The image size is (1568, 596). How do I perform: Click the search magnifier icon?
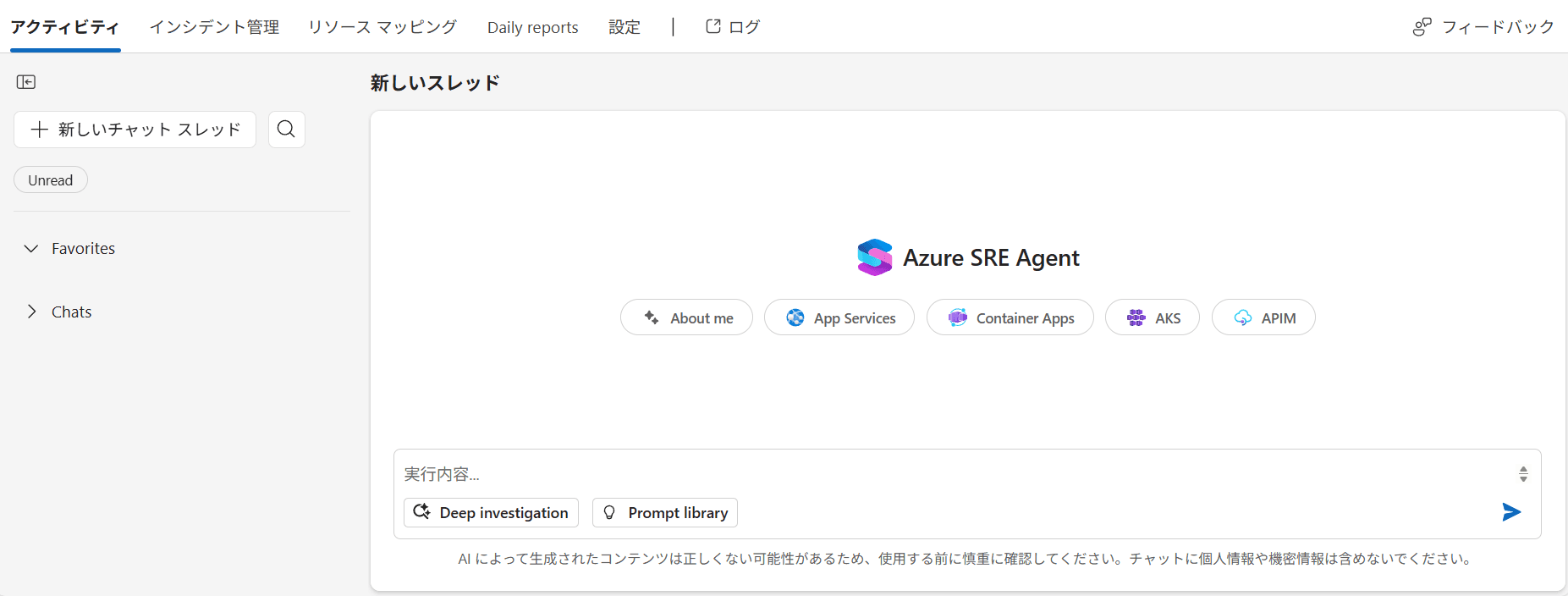click(x=287, y=130)
